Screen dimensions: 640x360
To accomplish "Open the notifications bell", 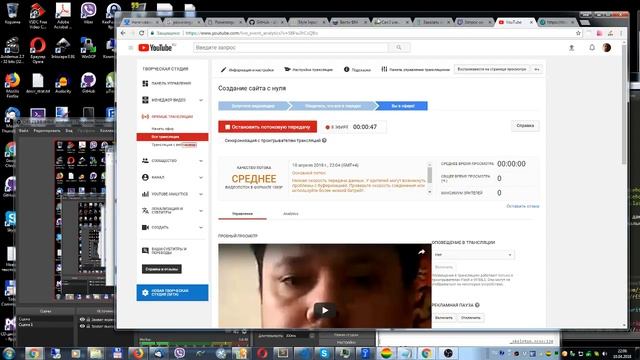I will pyautogui.click(x=592, y=47).
